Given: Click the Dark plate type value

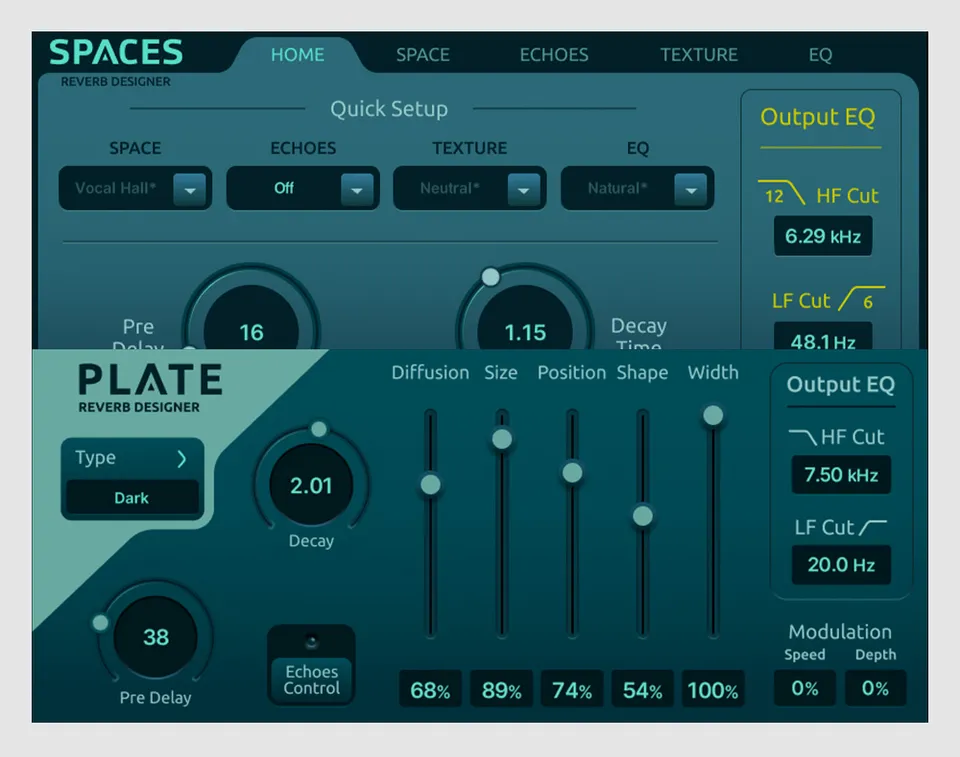Looking at the screenshot, I should tap(132, 497).
